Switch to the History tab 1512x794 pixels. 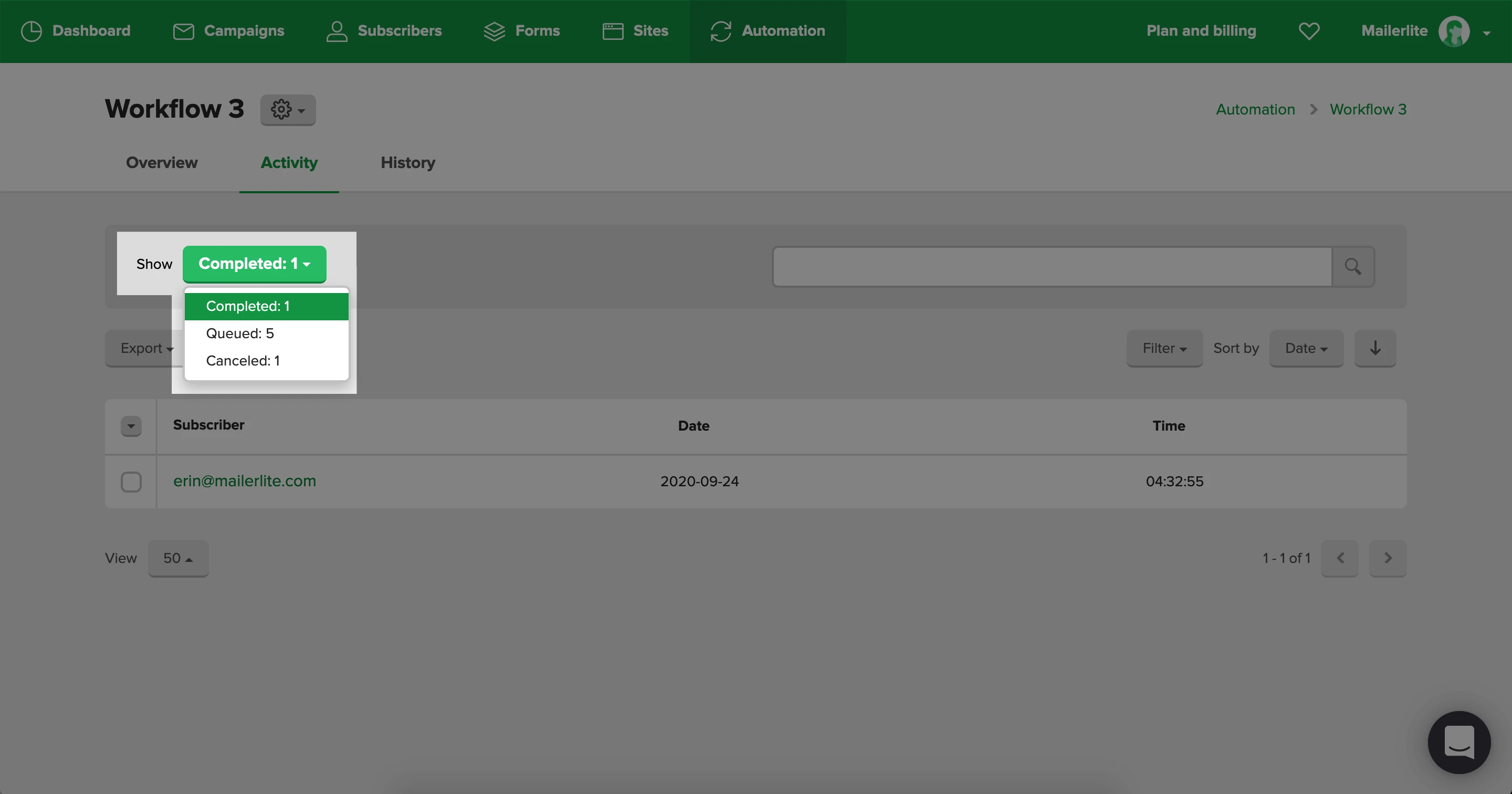coord(407,163)
